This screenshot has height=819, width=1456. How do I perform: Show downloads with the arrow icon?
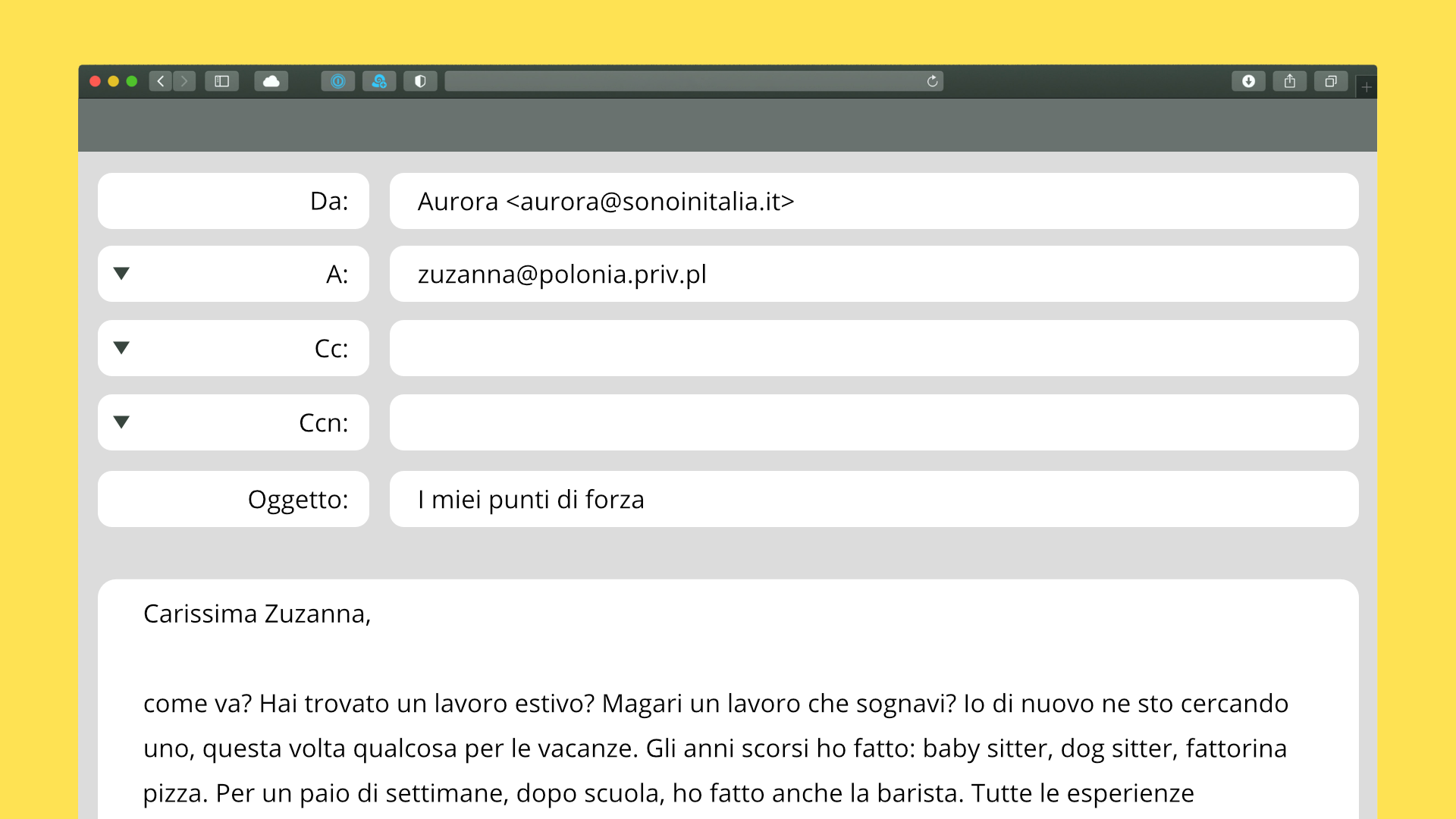click(x=1248, y=81)
